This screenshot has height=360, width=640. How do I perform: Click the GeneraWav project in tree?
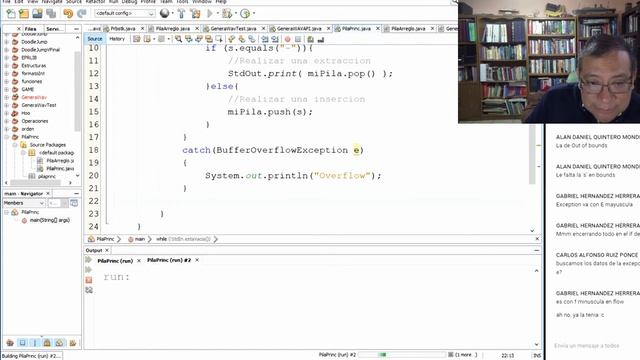coord(33,97)
